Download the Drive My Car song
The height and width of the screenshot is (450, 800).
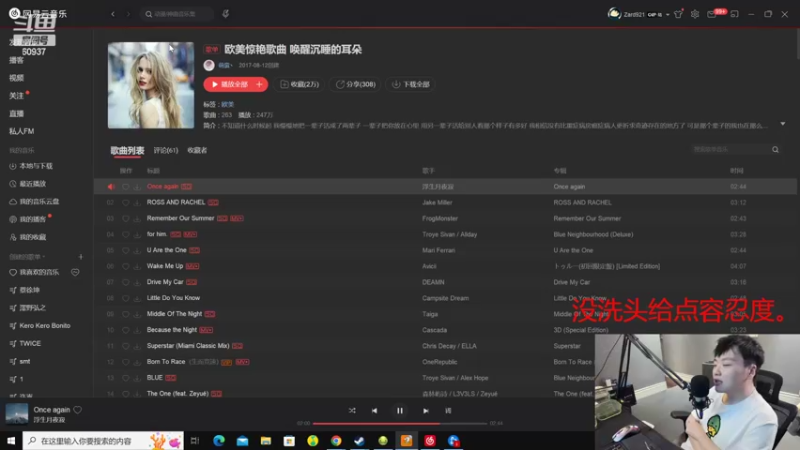pos(137,282)
